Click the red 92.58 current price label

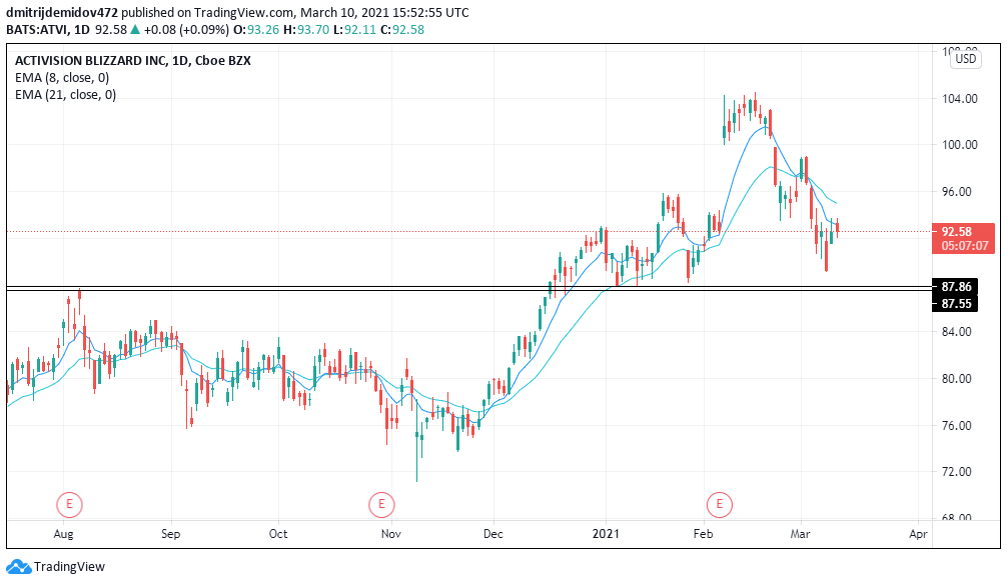pyautogui.click(x=955, y=231)
